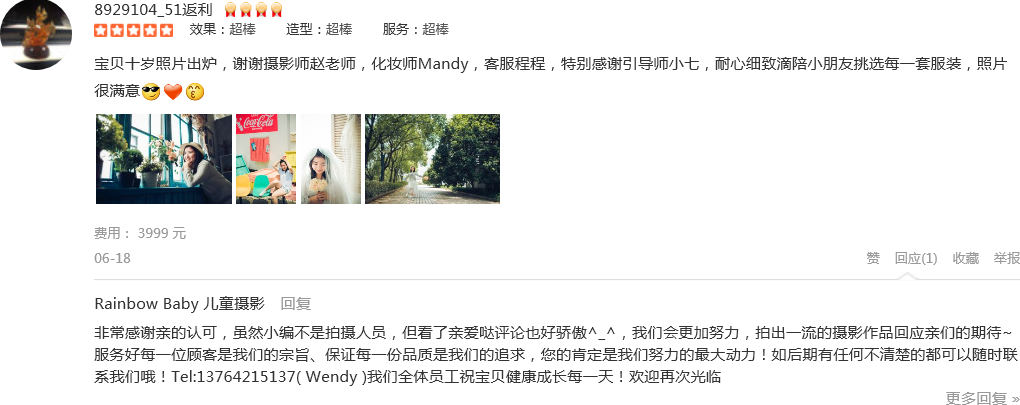Image resolution: width=1020 pixels, height=405 pixels.
Task: Expand 更多回复 to see more replies
Action: tap(982, 398)
